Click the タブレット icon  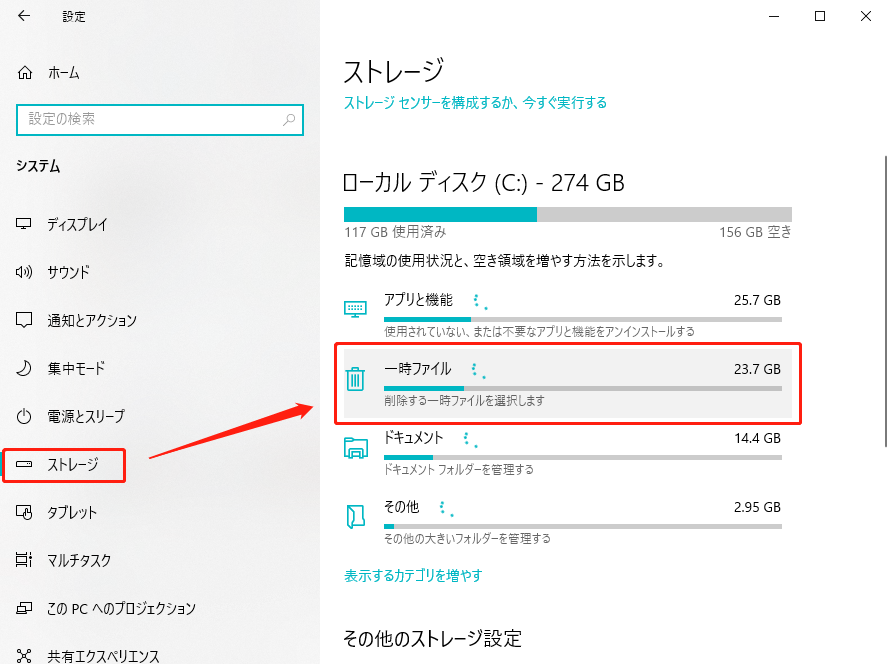24,512
